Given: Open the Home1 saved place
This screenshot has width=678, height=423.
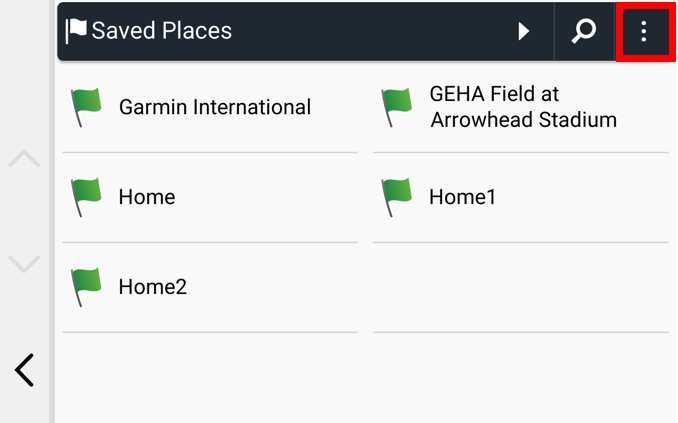Looking at the screenshot, I should 521,198.
